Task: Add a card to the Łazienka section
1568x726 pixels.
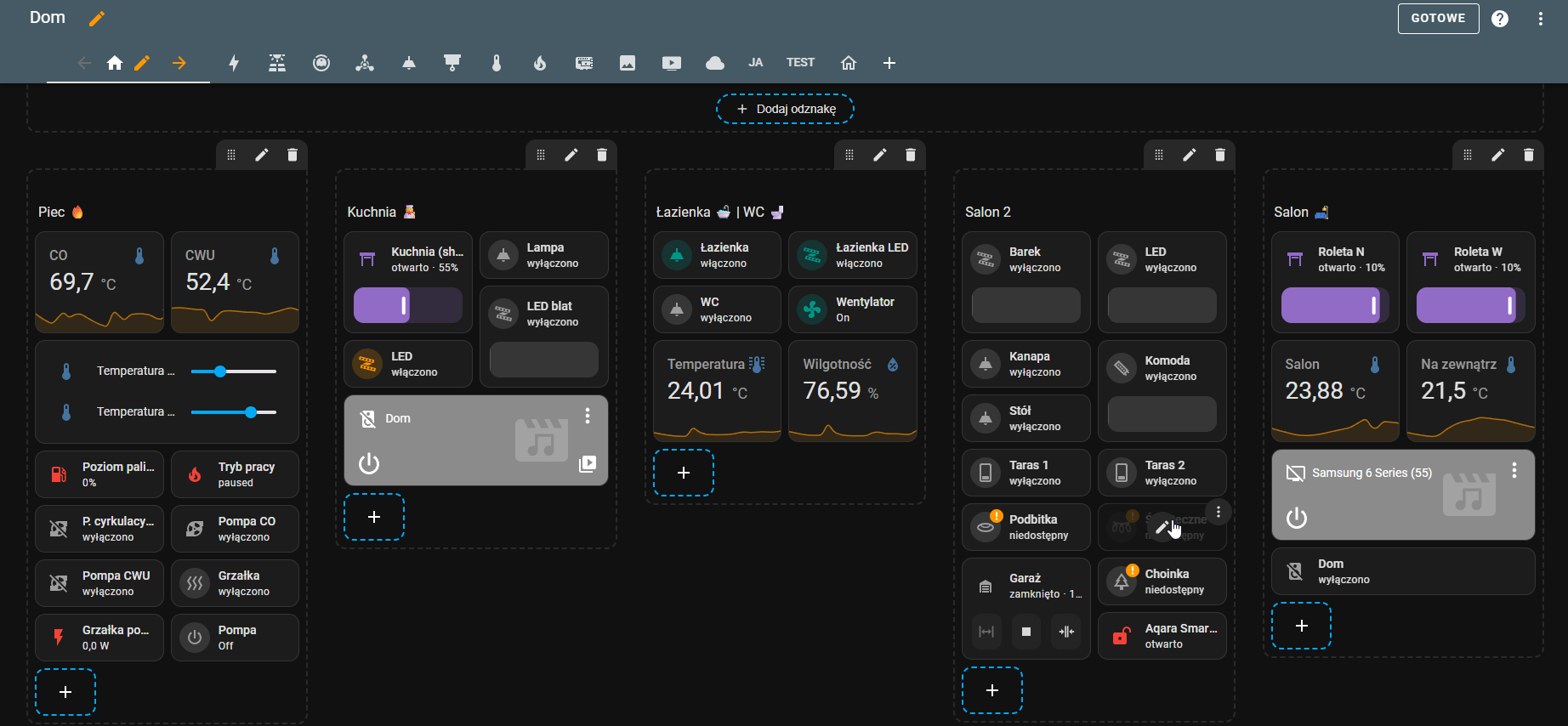Action: click(x=684, y=473)
